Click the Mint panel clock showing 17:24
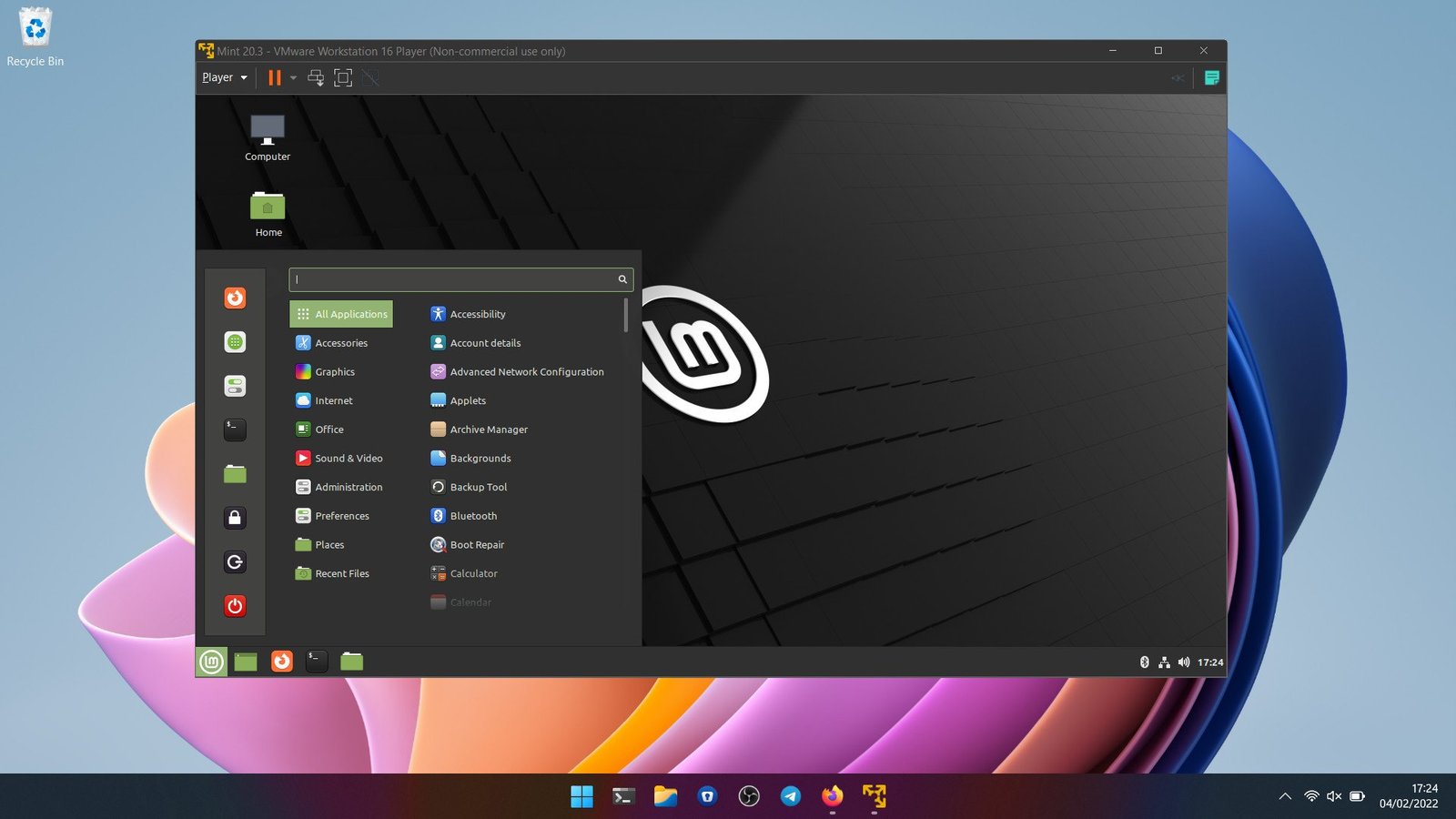 [1210, 662]
